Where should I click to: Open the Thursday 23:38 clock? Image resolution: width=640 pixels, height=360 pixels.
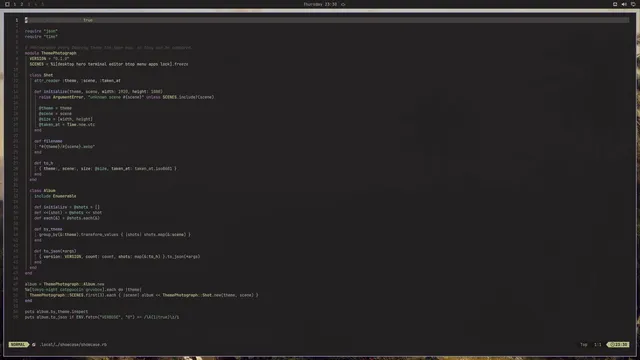coord(320,4)
